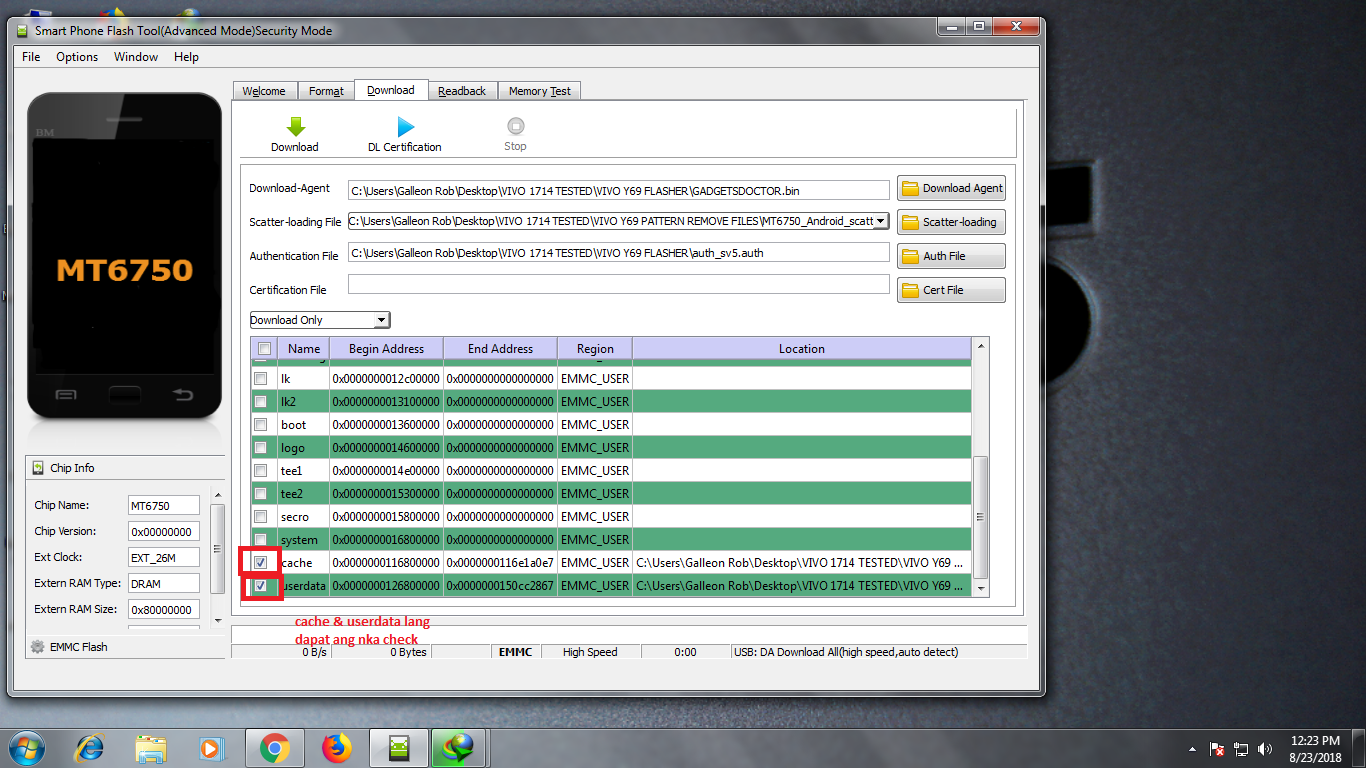Screen dimensions: 1366x768
Task: Check the tee1 partition checkbox
Action: 260,471
